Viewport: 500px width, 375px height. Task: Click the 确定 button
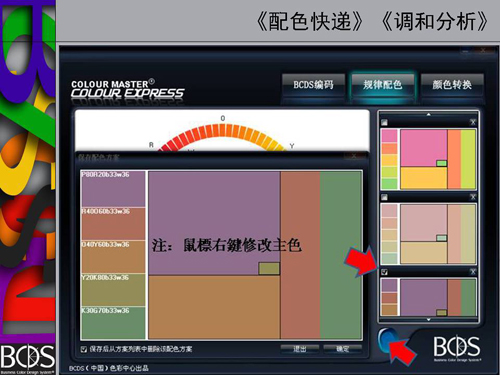pyautogui.click(x=343, y=349)
